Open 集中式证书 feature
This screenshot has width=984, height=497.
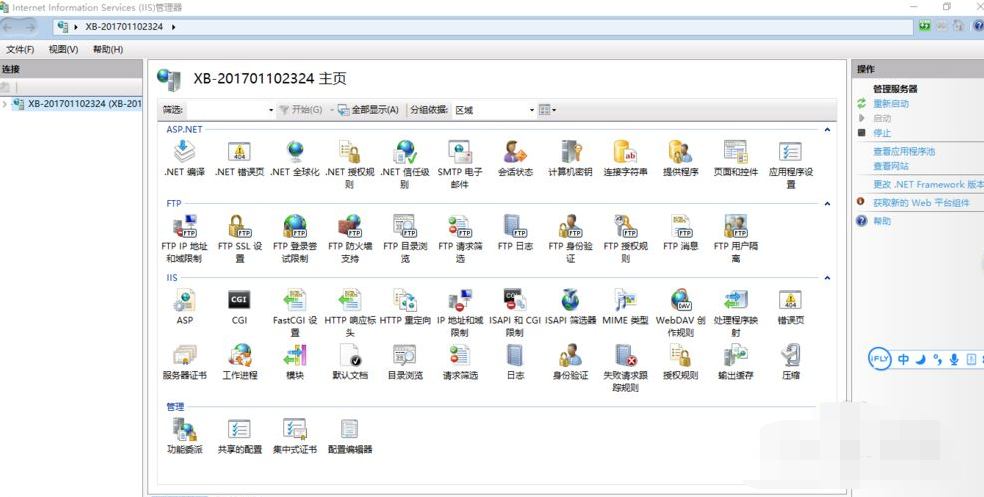pos(294,435)
